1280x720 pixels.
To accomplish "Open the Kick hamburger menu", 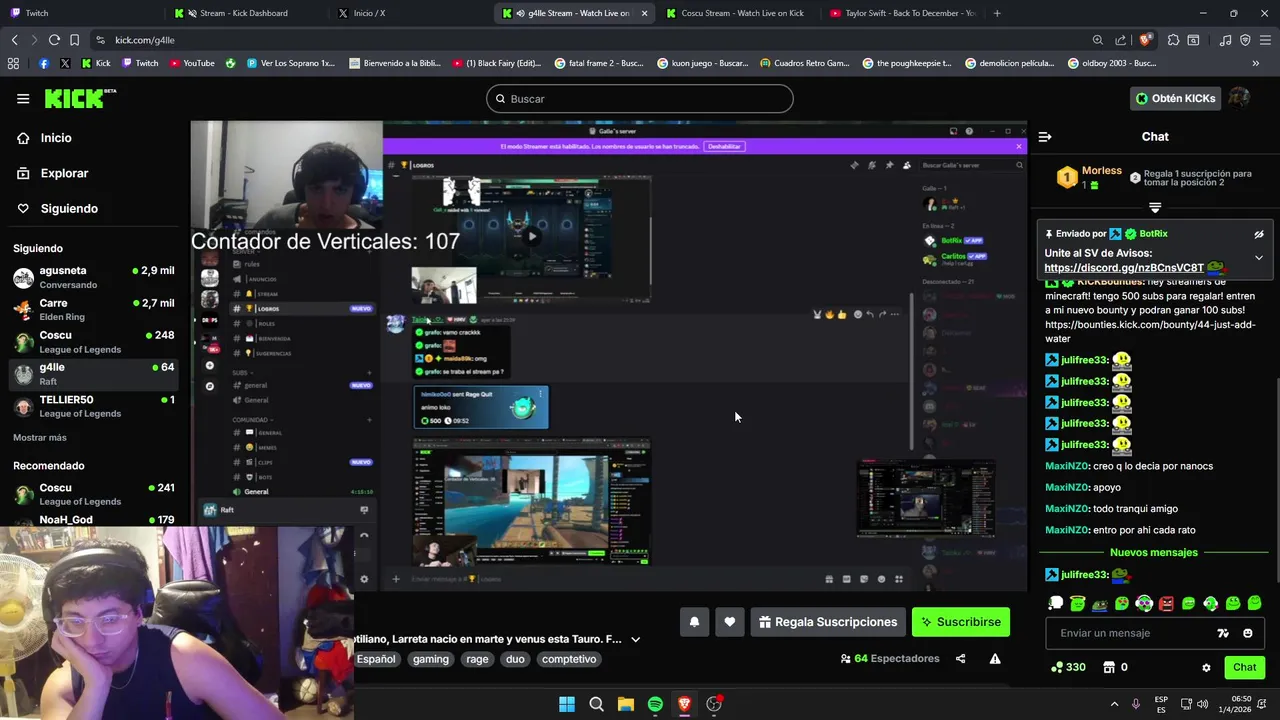I will [x=23, y=98].
